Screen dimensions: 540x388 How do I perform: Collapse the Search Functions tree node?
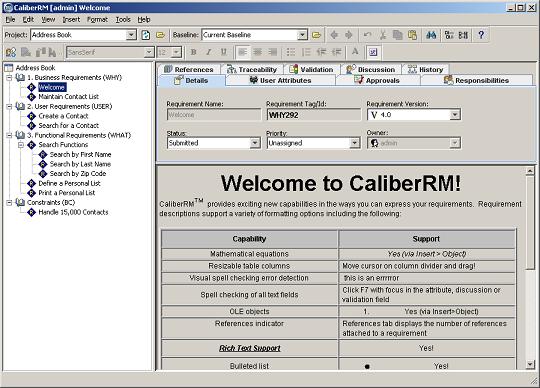tap(21, 145)
